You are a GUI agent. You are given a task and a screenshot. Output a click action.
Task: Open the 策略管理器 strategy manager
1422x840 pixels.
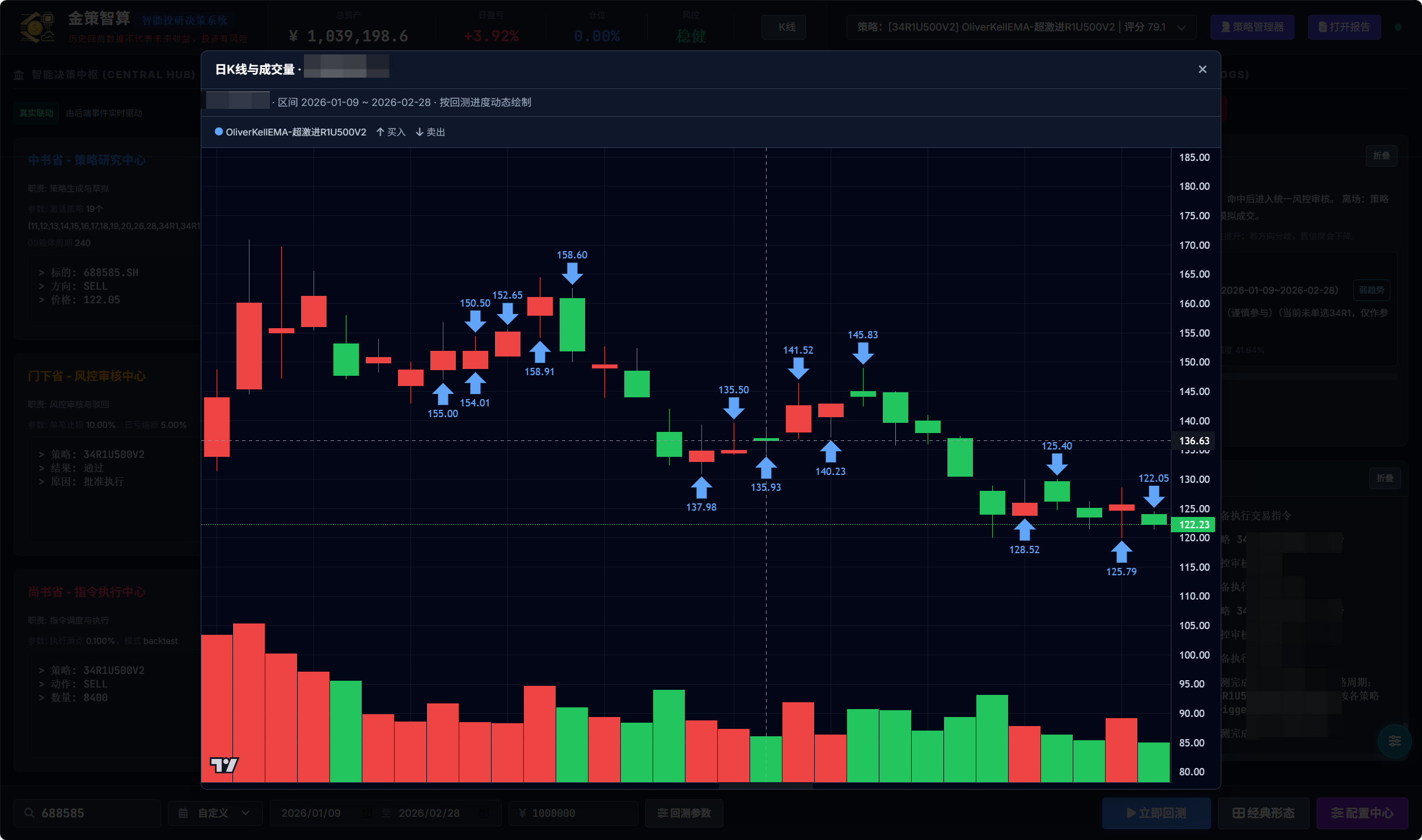1252,27
